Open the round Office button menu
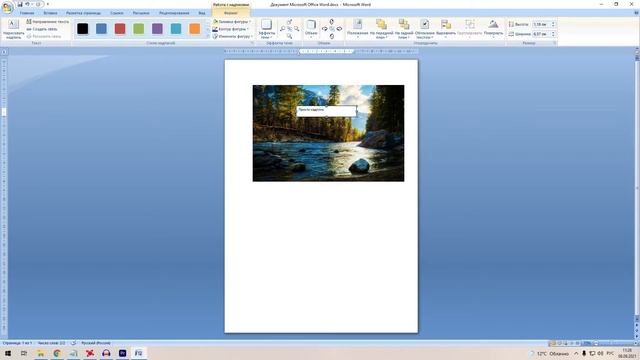The width and height of the screenshot is (640, 360). click(x=7, y=7)
